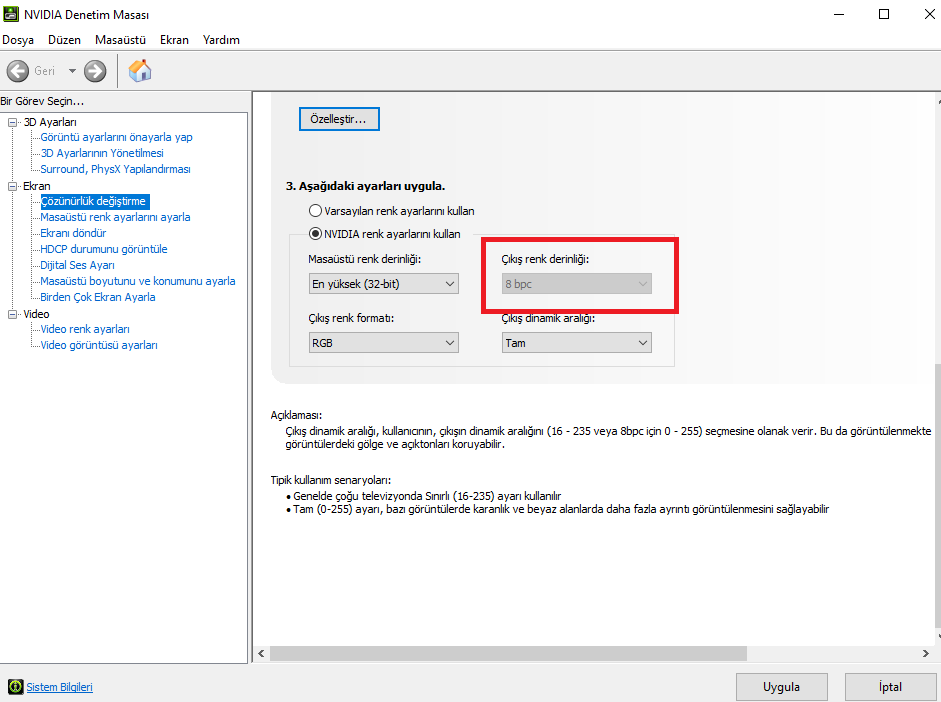Click the İptal button
941x702 pixels.
coord(891,687)
